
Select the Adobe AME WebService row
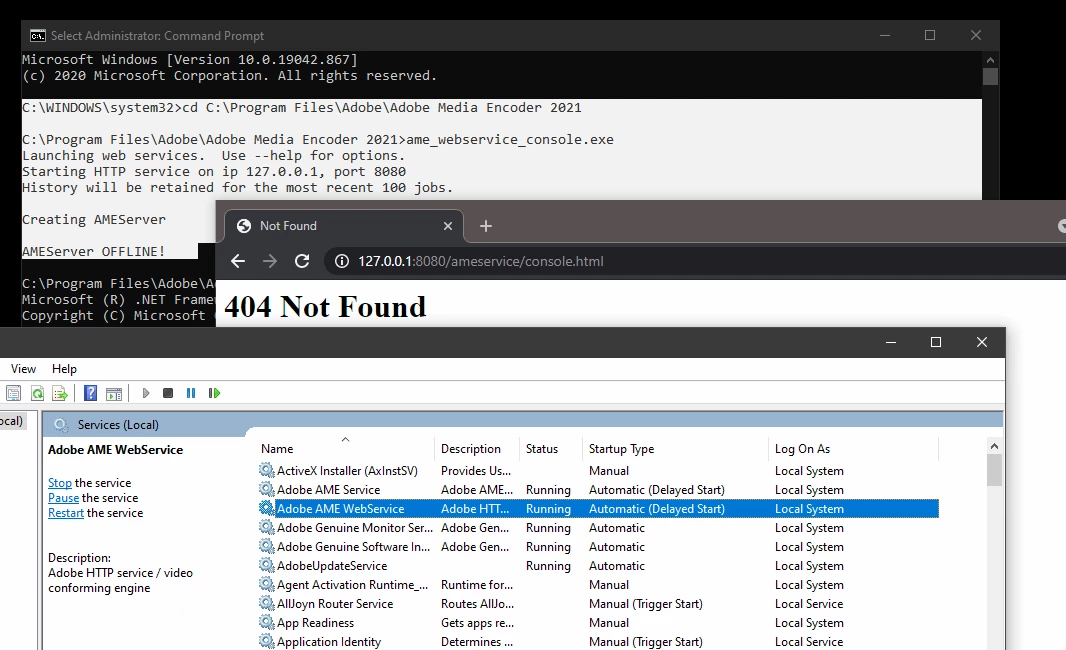click(x=598, y=509)
